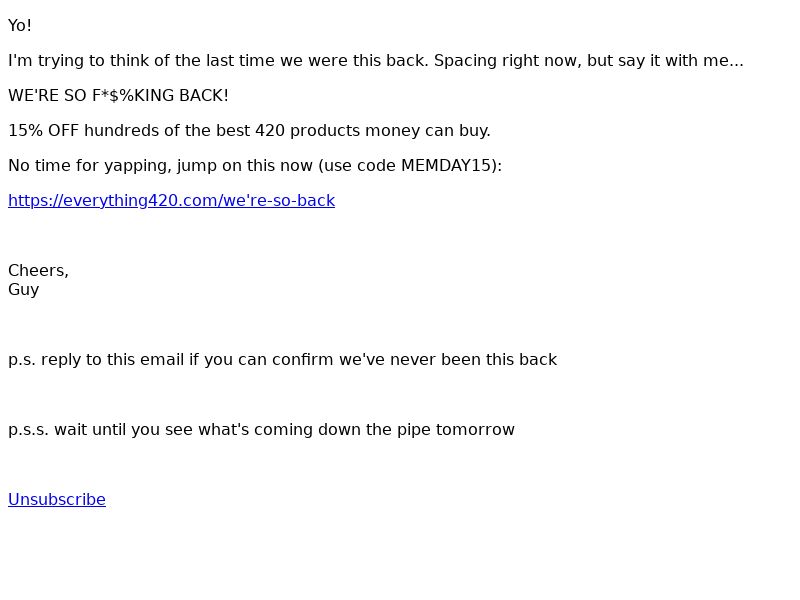The image size is (800, 600).
Task: Click the "Yo!" greeting text
Action: (20, 26)
